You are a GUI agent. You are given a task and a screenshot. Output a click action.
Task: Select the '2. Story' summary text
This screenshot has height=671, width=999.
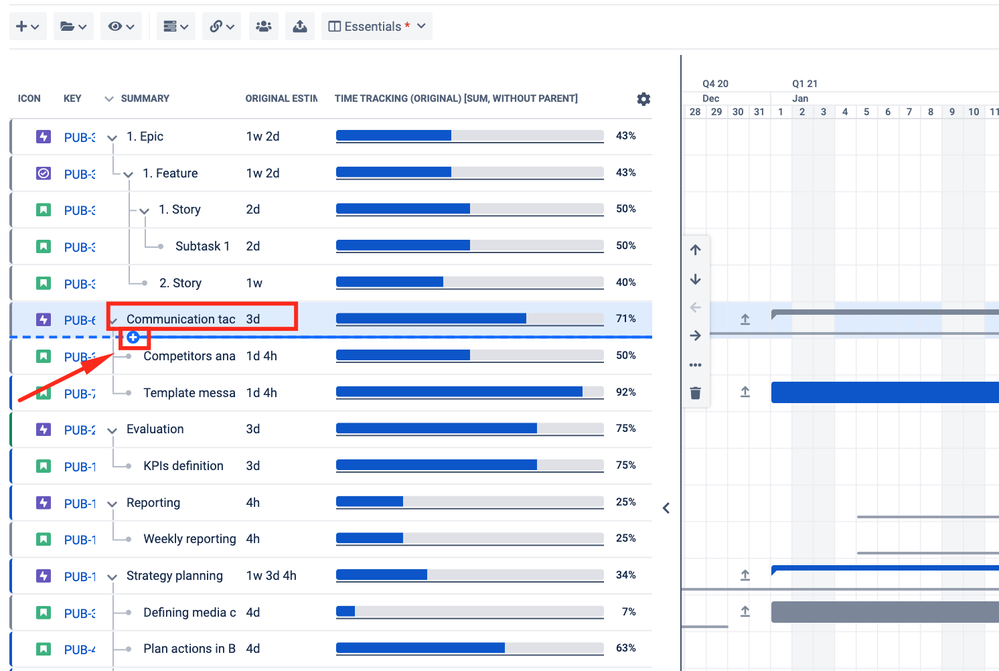[180, 283]
